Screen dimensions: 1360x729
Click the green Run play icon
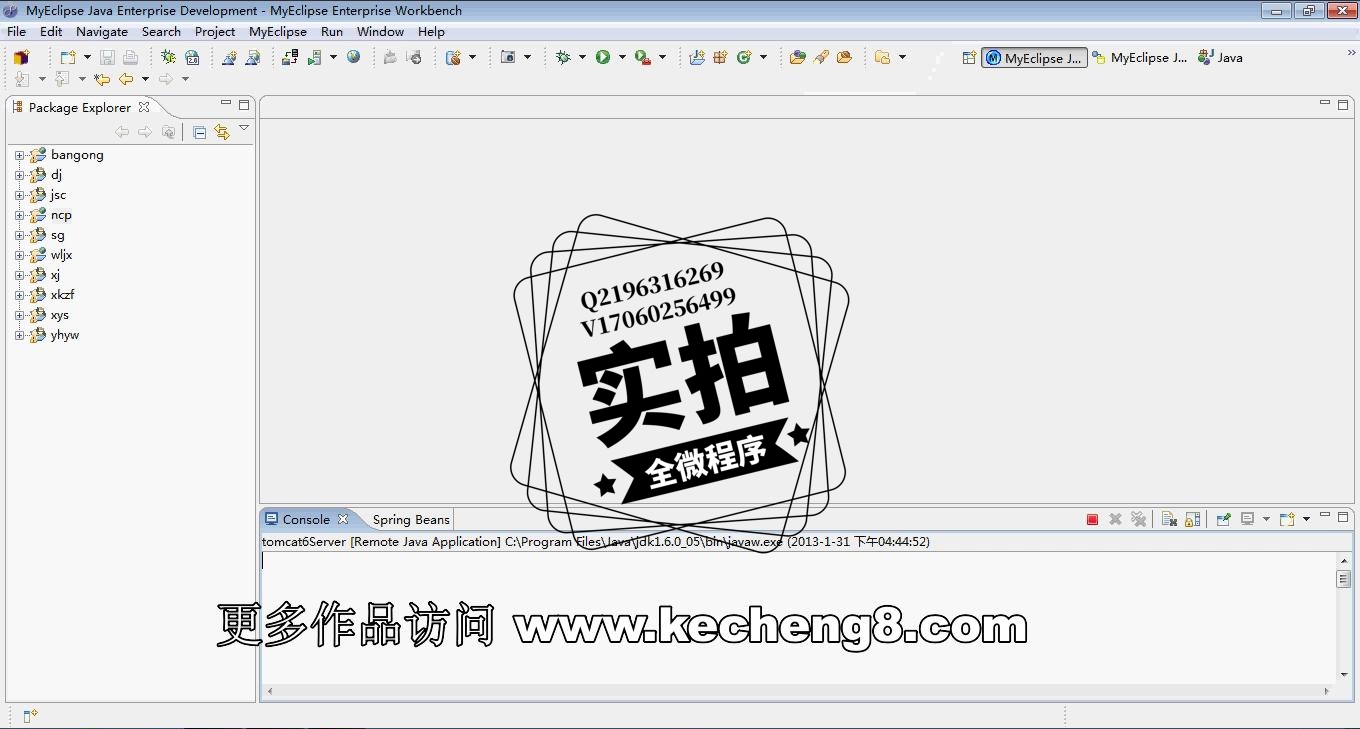click(x=603, y=58)
